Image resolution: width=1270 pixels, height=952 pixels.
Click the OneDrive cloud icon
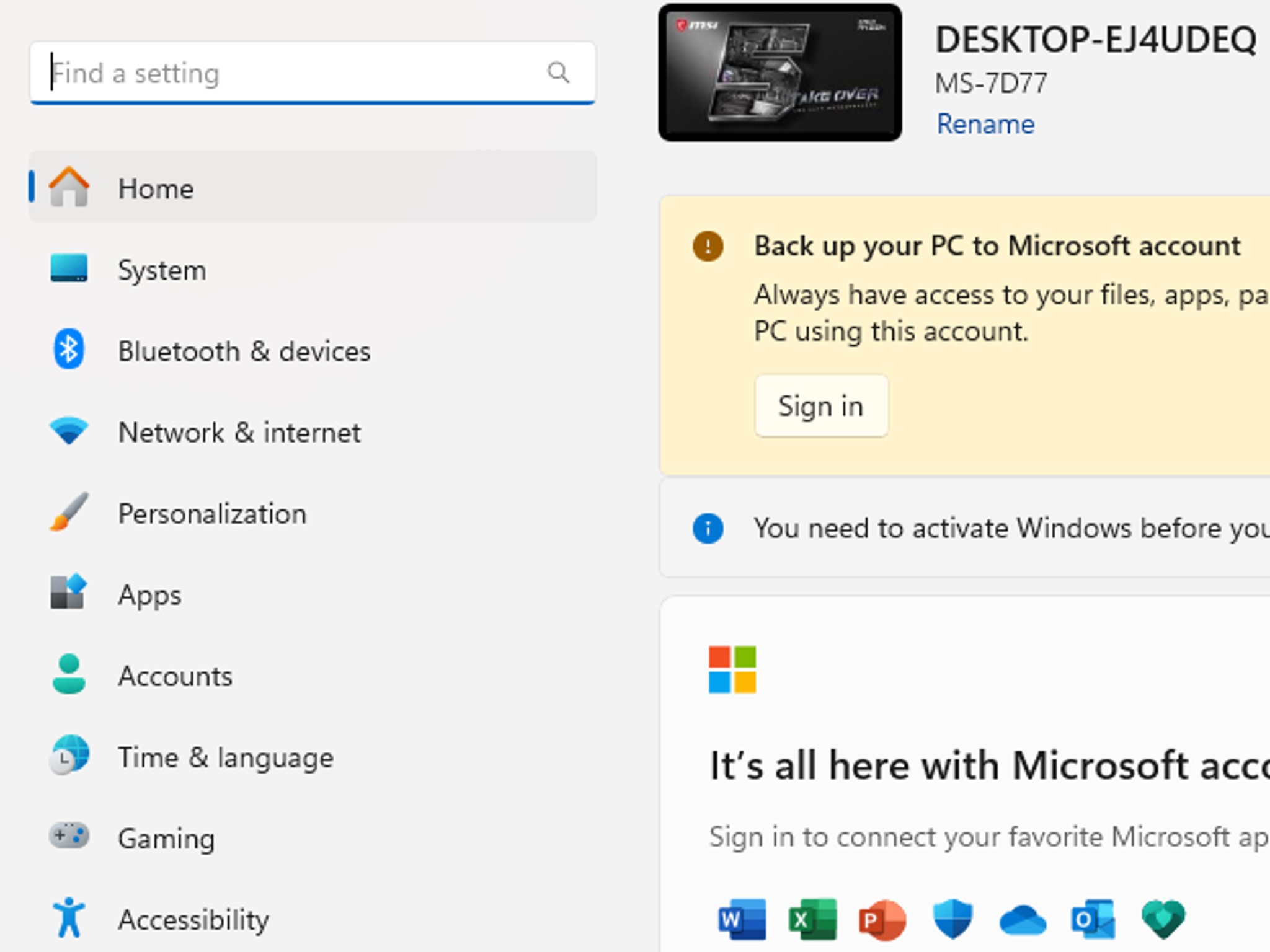[x=1023, y=919]
